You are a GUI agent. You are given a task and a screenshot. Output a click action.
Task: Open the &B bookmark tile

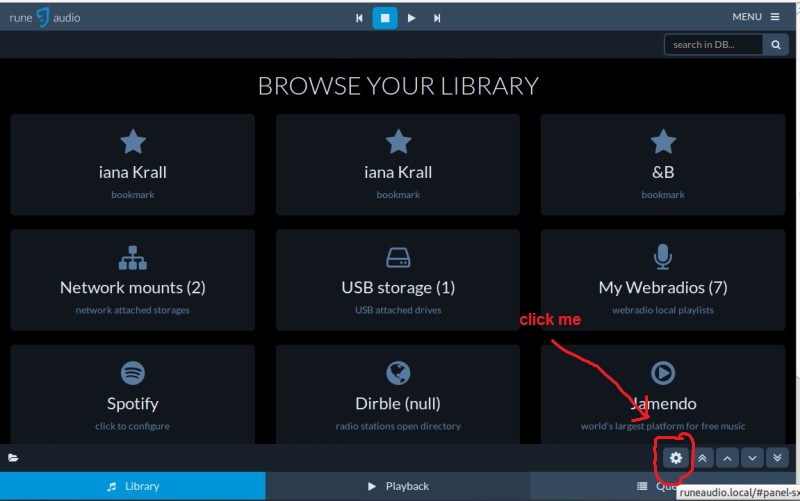click(663, 164)
